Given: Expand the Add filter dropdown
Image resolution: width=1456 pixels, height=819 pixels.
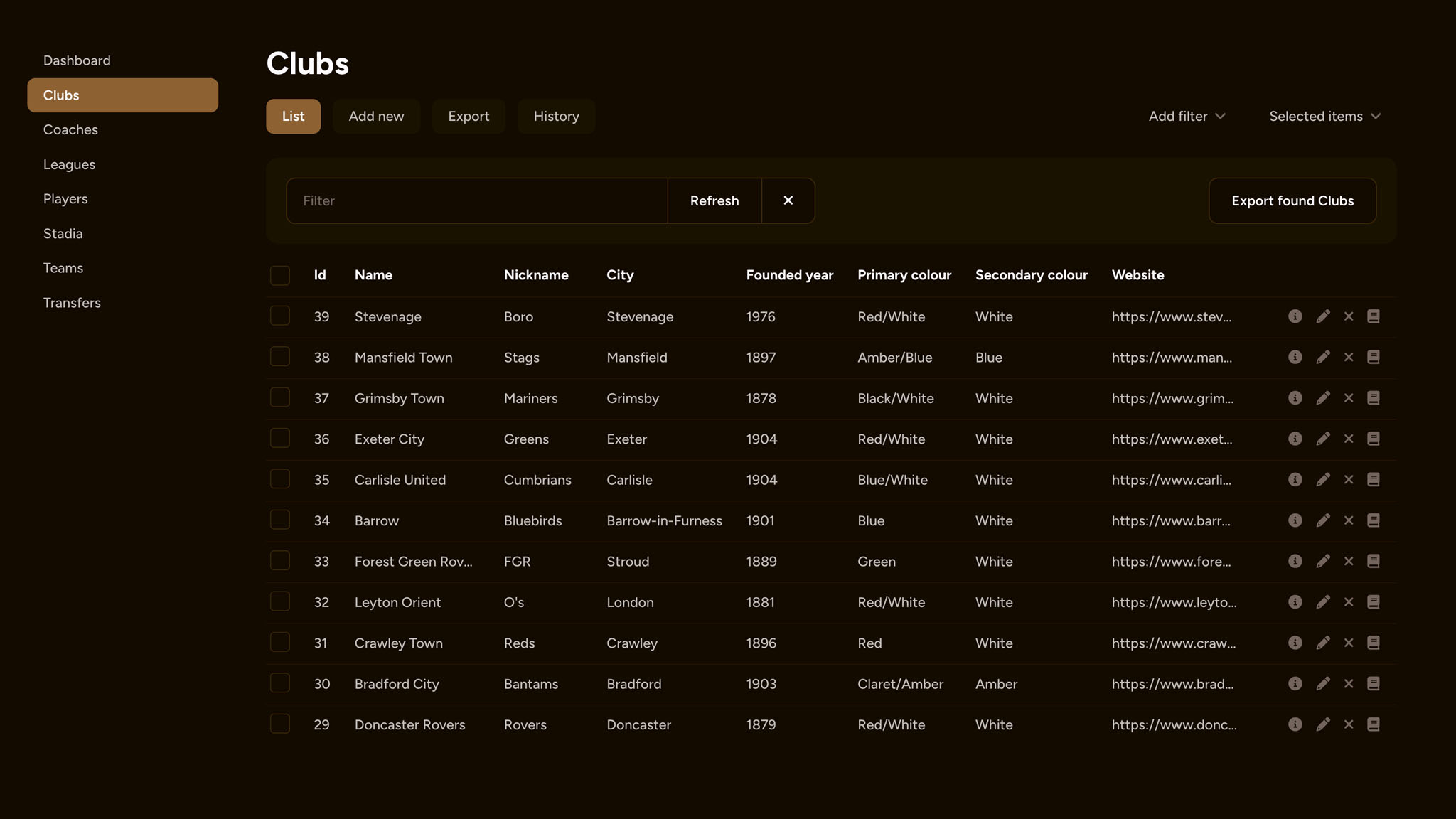Looking at the screenshot, I should tap(1187, 116).
